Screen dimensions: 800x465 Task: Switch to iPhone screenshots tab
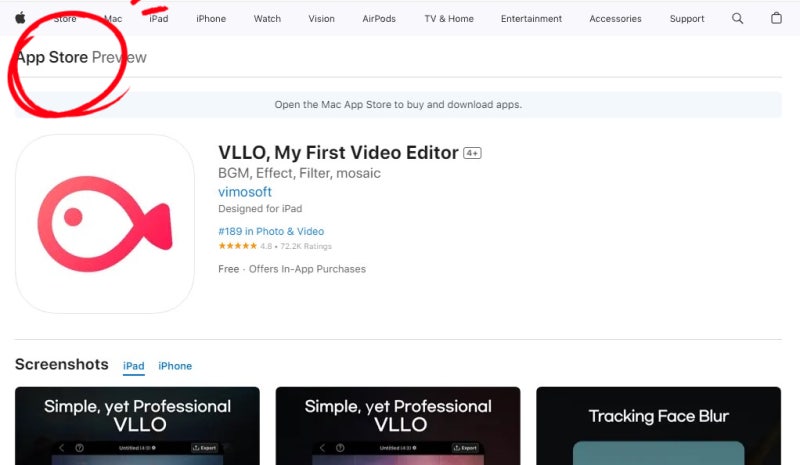[x=175, y=366]
